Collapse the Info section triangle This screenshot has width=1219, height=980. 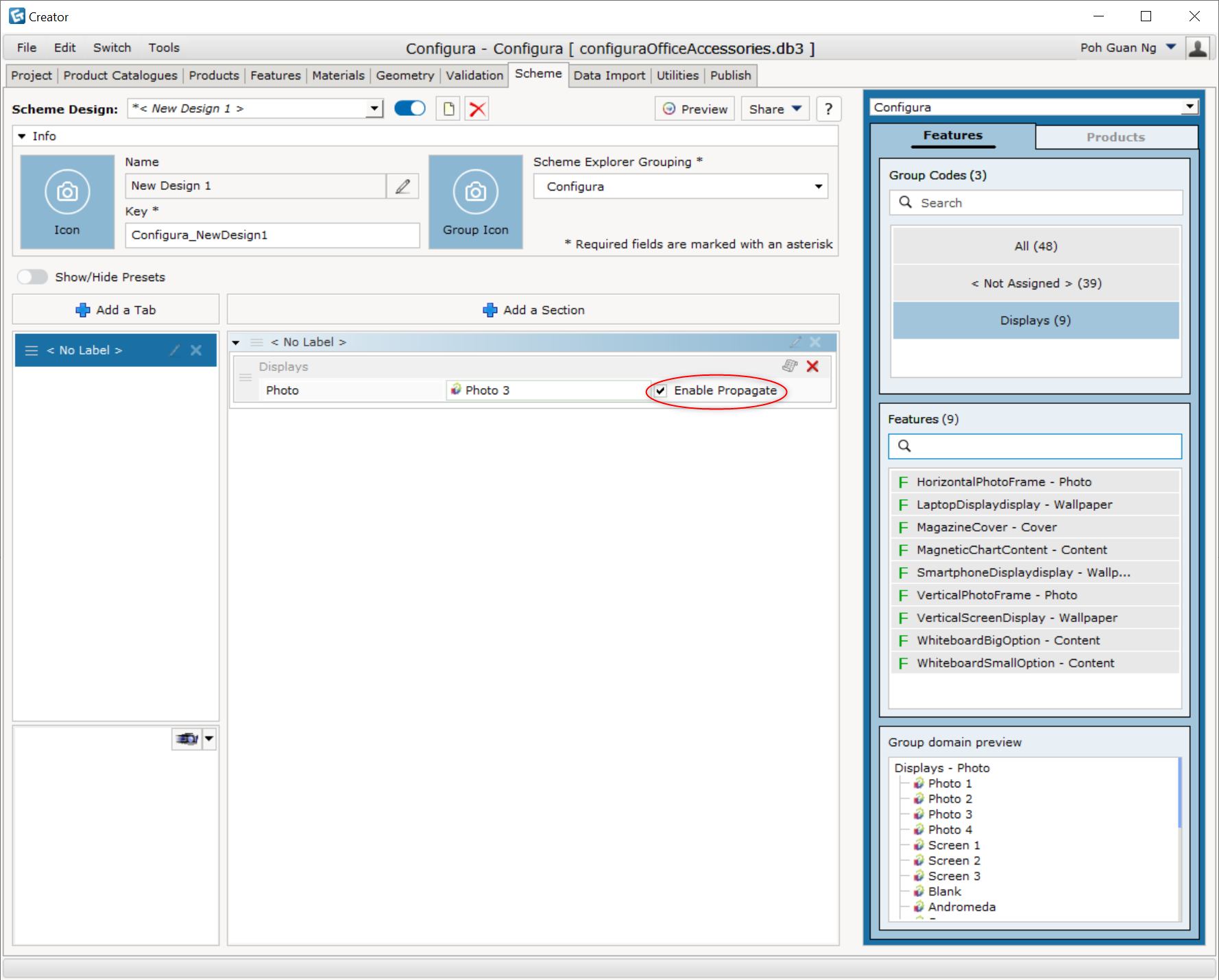tap(22, 136)
